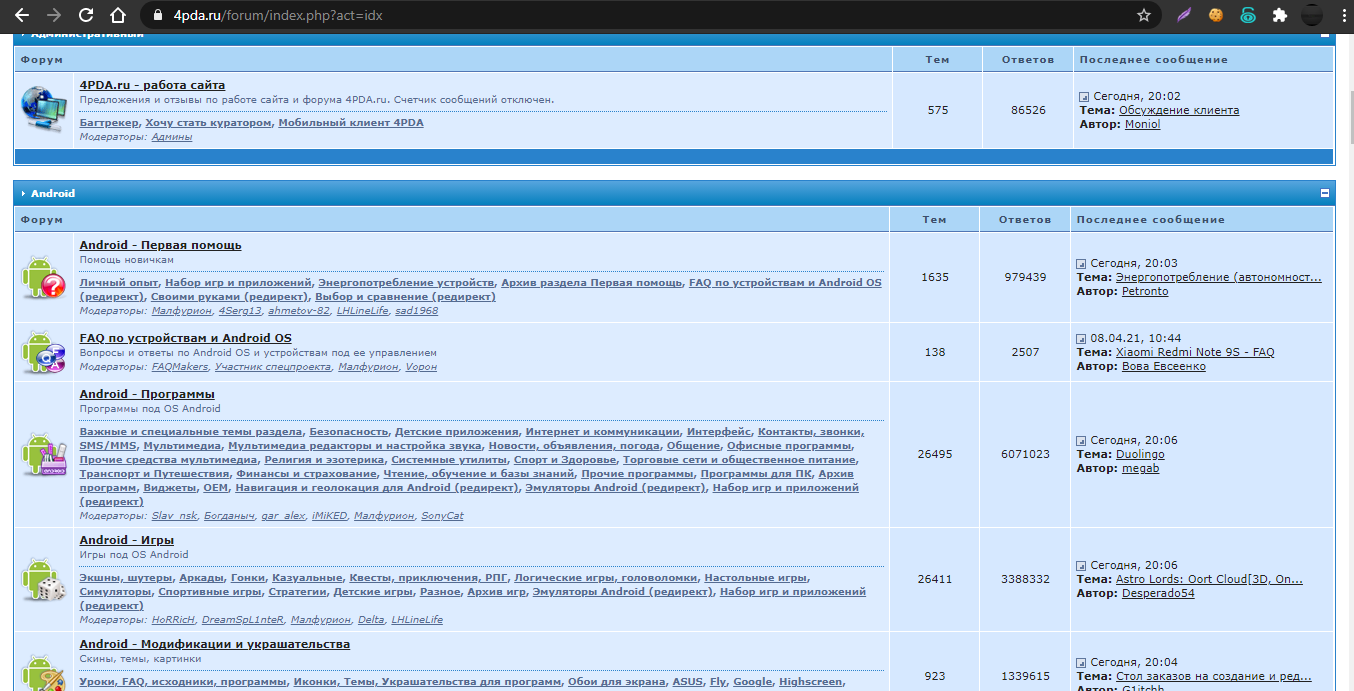Open the cookie extension icon
Image resolution: width=1354 pixels, height=691 pixels.
[1216, 15]
